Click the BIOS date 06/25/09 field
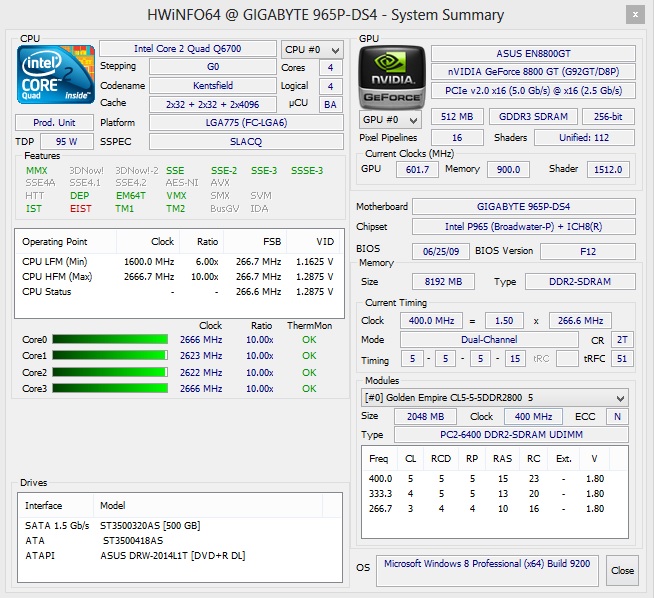Screen dimensions: 654x598 pyautogui.click(x=441, y=251)
